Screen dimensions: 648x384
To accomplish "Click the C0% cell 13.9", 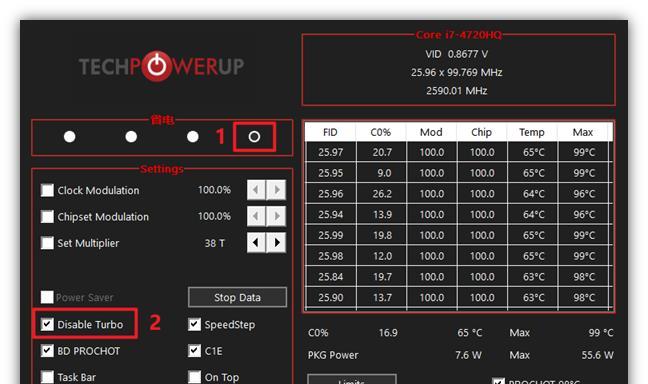I will click(x=381, y=215).
